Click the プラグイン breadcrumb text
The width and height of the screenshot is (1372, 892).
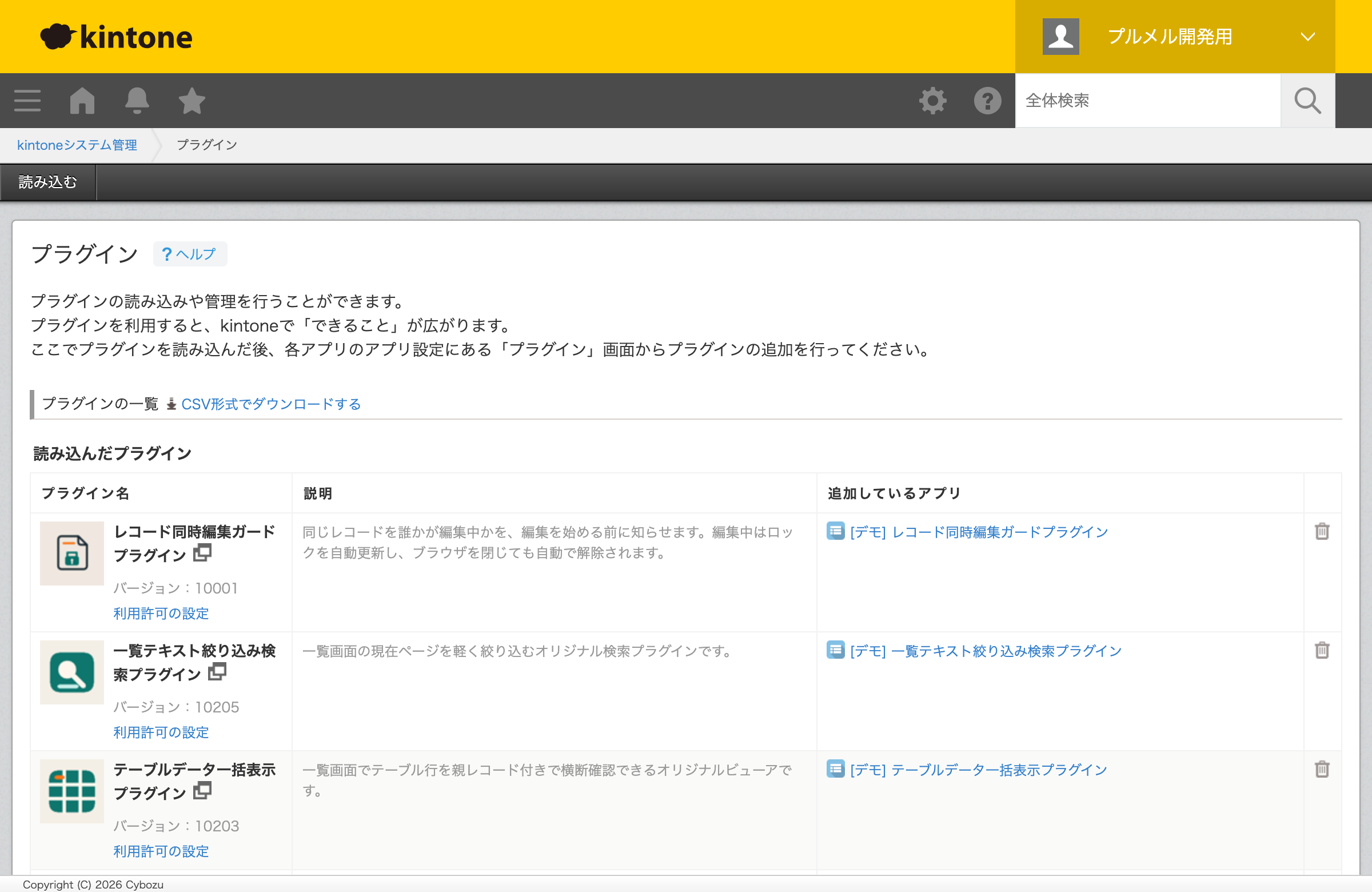[x=207, y=145]
